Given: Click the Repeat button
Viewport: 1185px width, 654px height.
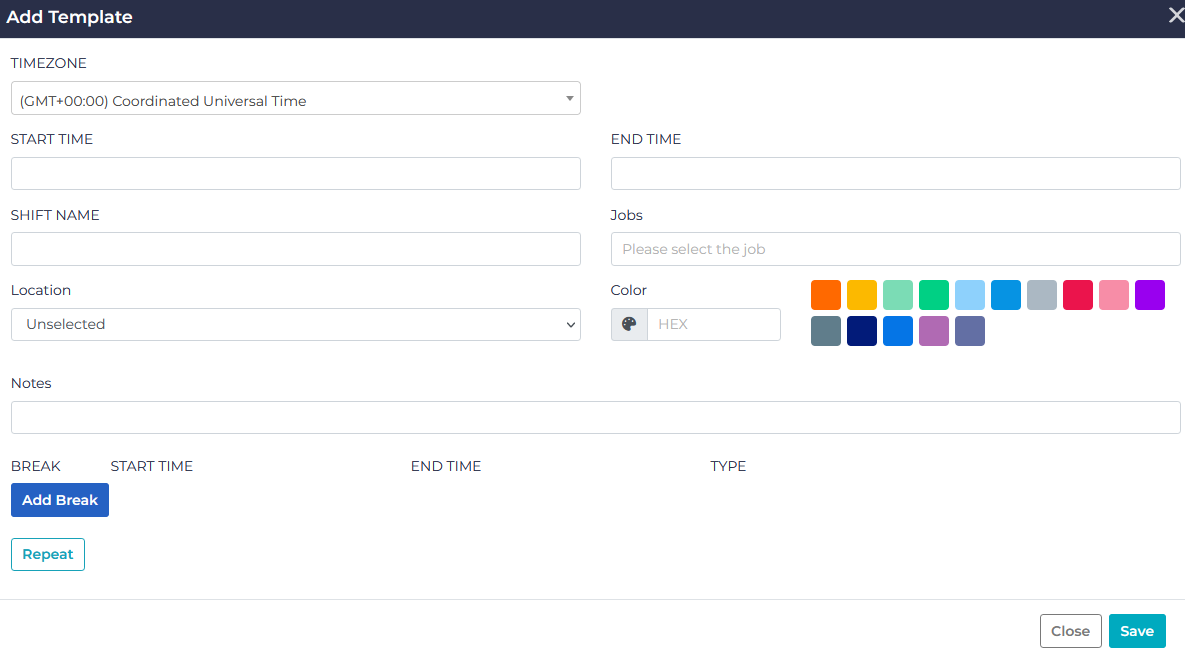Looking at the screenshot, I should pos(47,552).
